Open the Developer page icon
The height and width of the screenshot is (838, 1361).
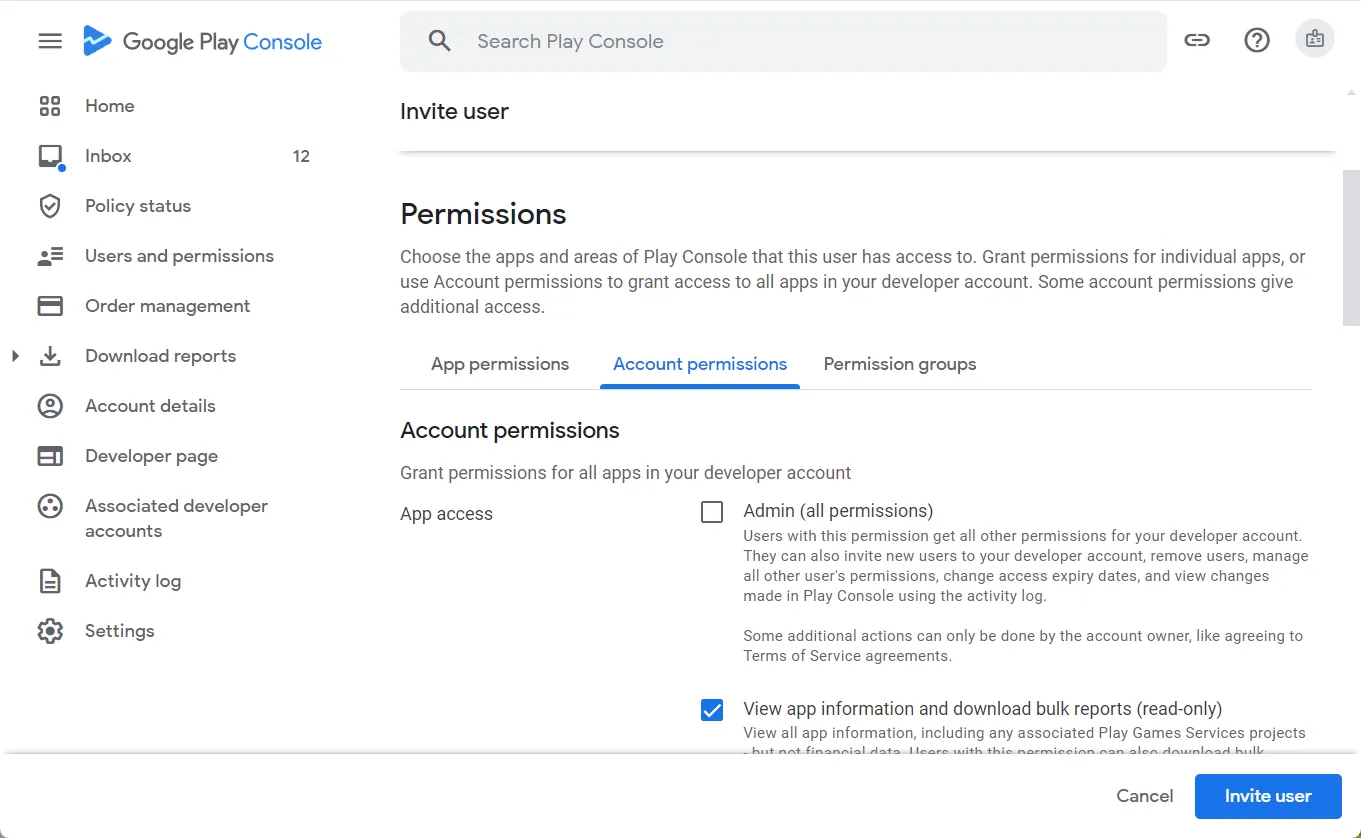(50, 456)
